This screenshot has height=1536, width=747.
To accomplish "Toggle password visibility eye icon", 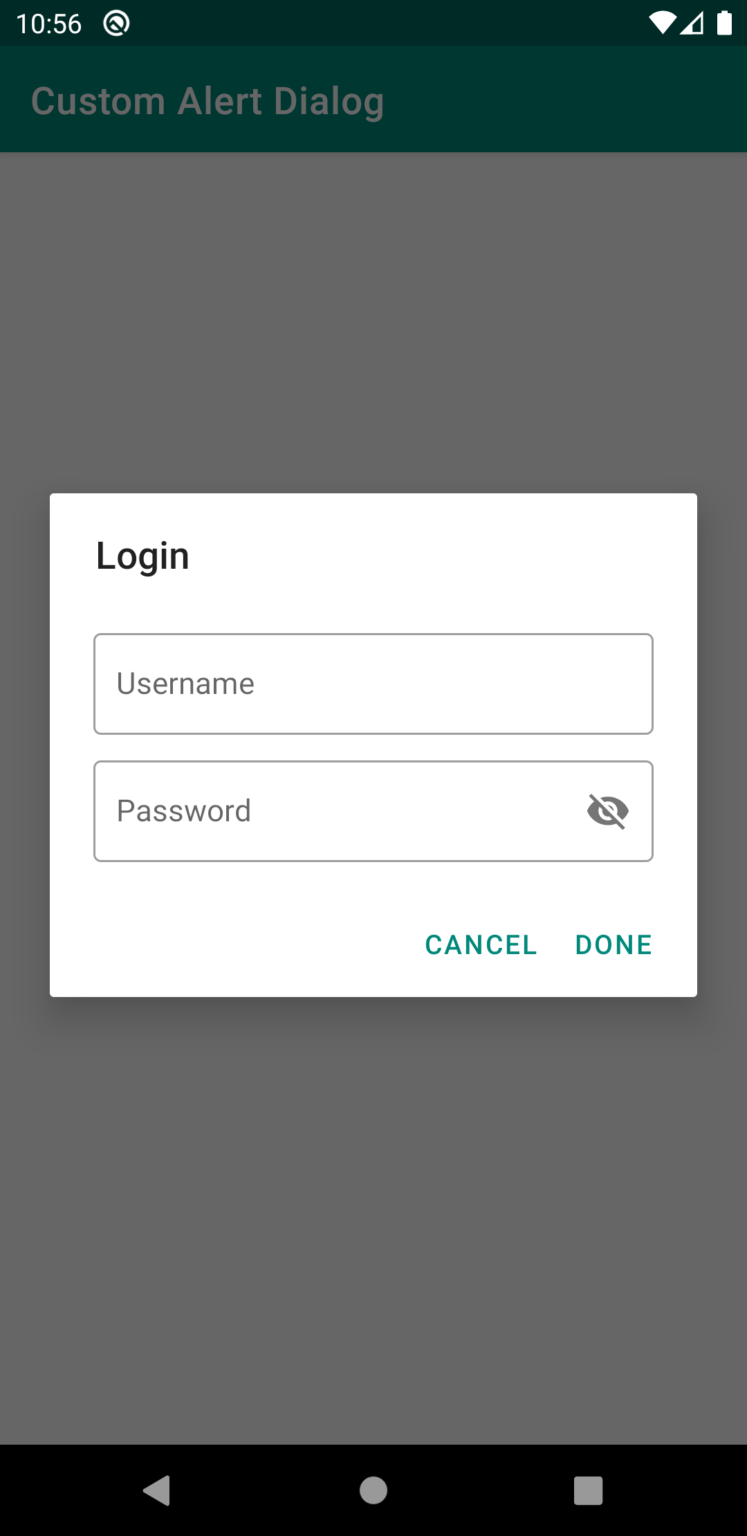I will point(608,811).
